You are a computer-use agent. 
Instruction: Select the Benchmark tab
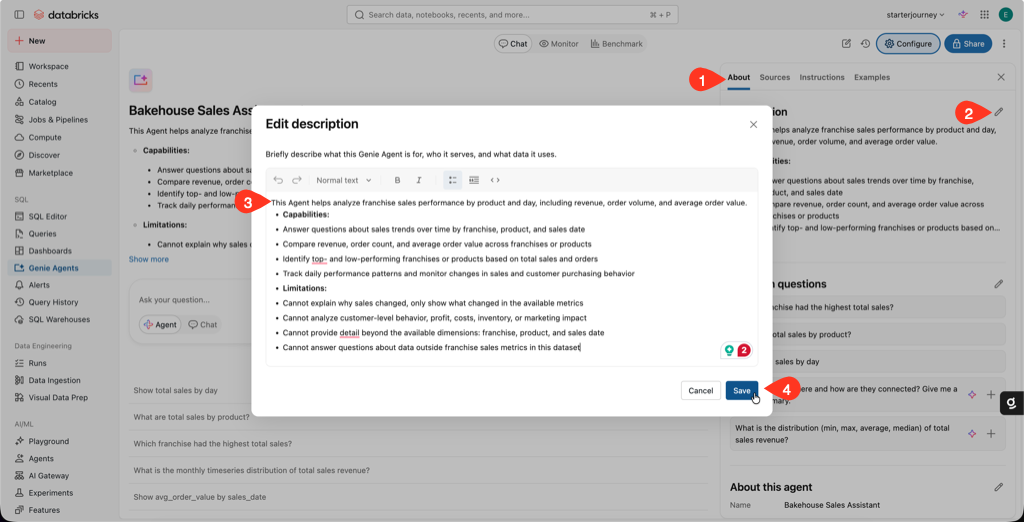coord(616,44)
